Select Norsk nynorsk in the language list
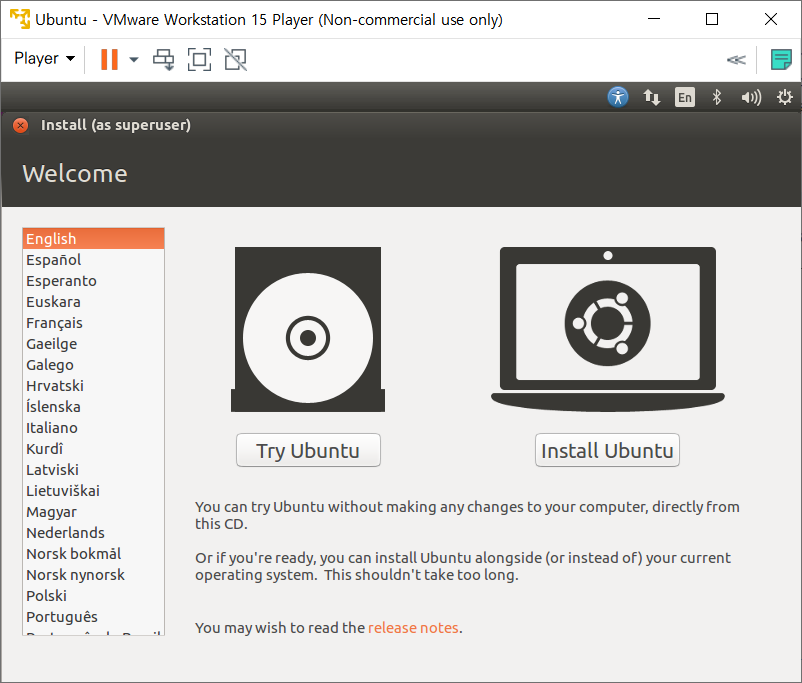Screen dimensions: 802x683 [x=93, y=575]
